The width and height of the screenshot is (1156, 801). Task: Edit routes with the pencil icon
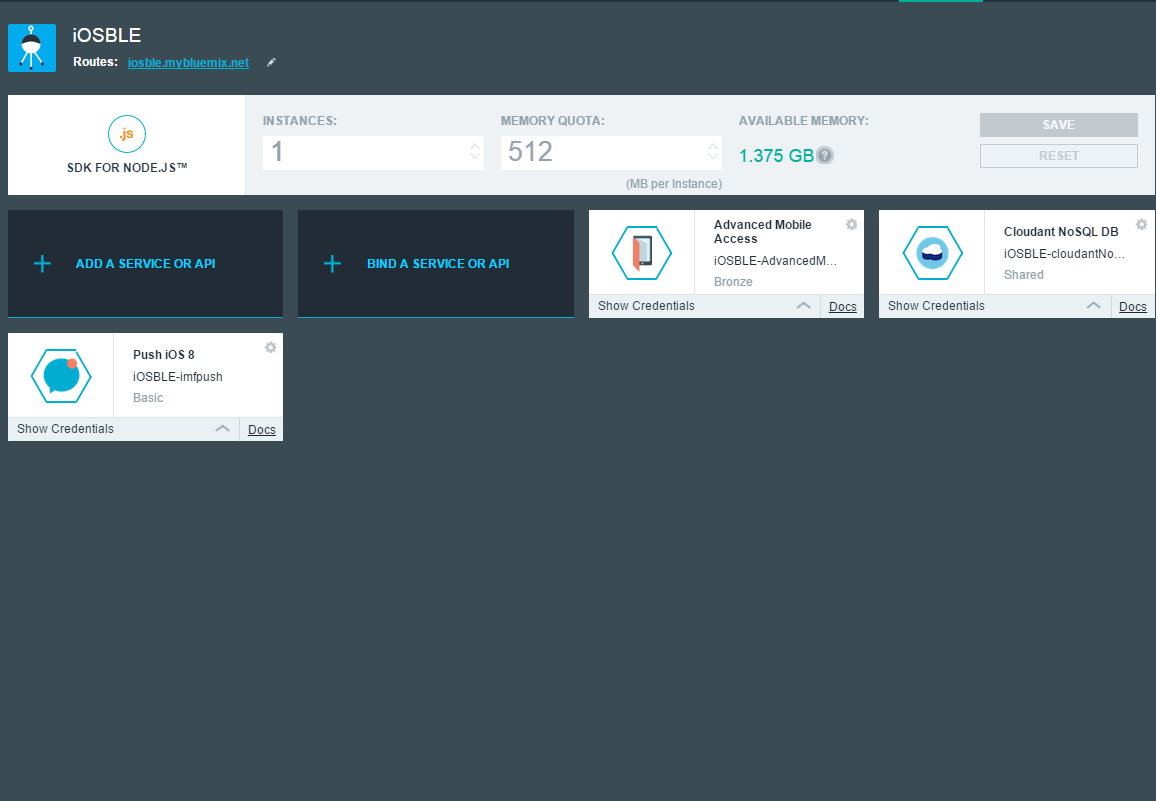[x=271, y=63]
